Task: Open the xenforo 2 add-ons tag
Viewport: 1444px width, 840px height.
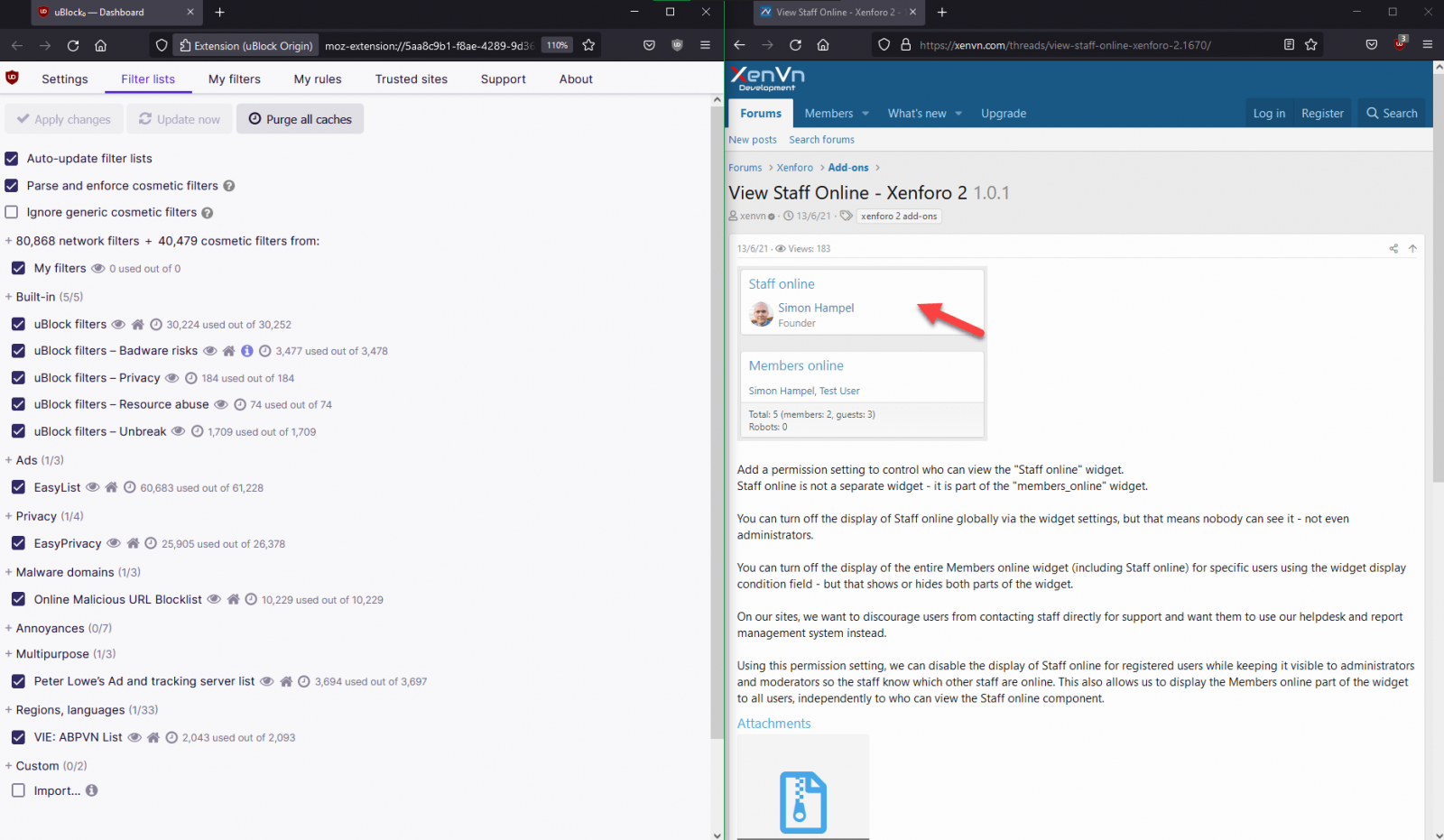Action: coord(899,217)
